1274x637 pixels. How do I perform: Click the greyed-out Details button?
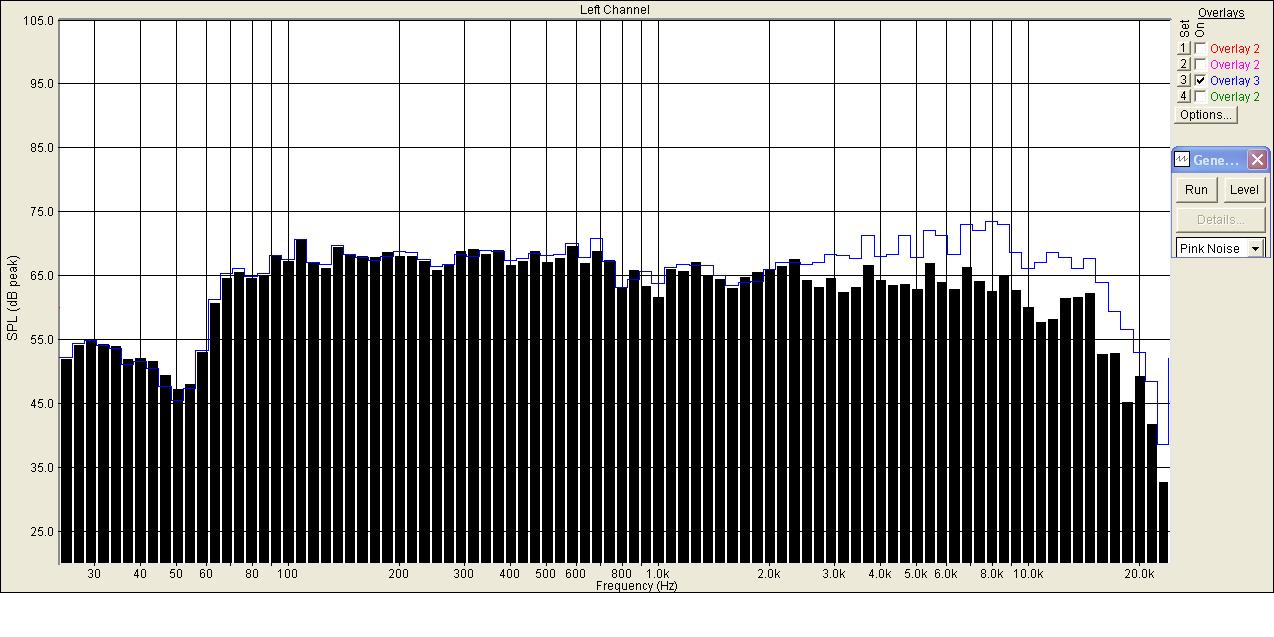click(1221, 220)
